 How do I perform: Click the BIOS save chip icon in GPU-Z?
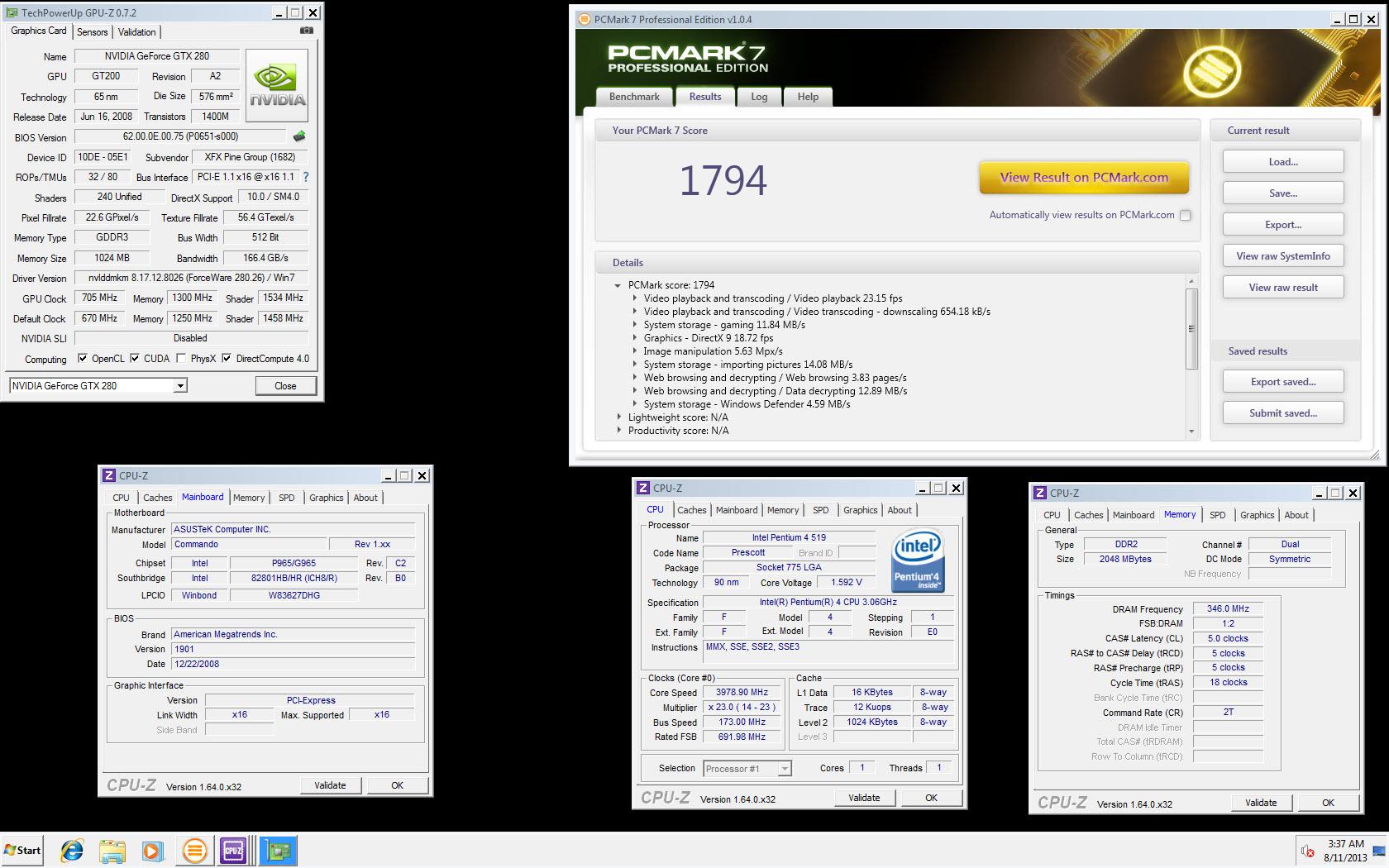[x=299, y=136]
